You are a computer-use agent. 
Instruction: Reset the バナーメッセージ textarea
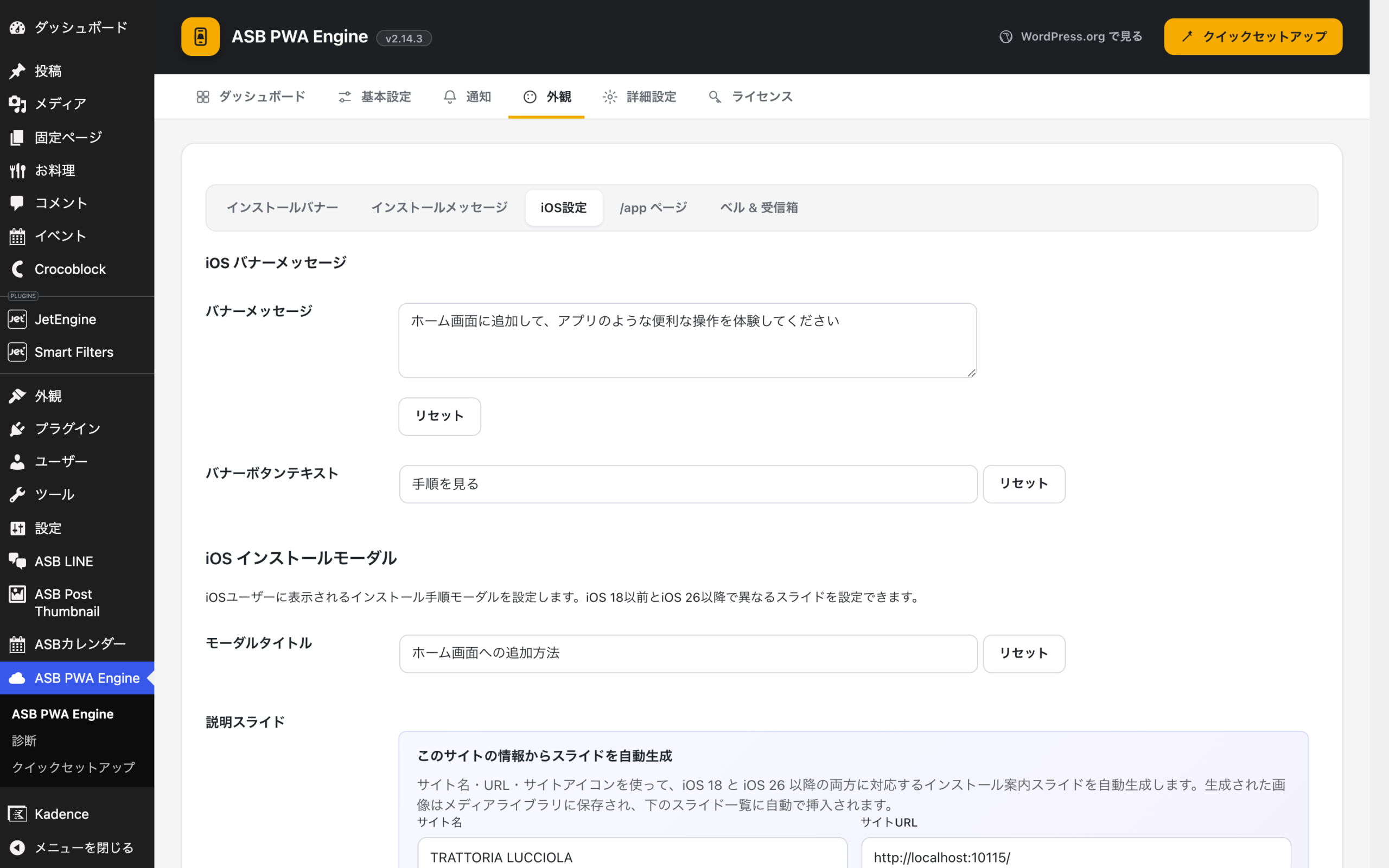click(x=439, y=416)
